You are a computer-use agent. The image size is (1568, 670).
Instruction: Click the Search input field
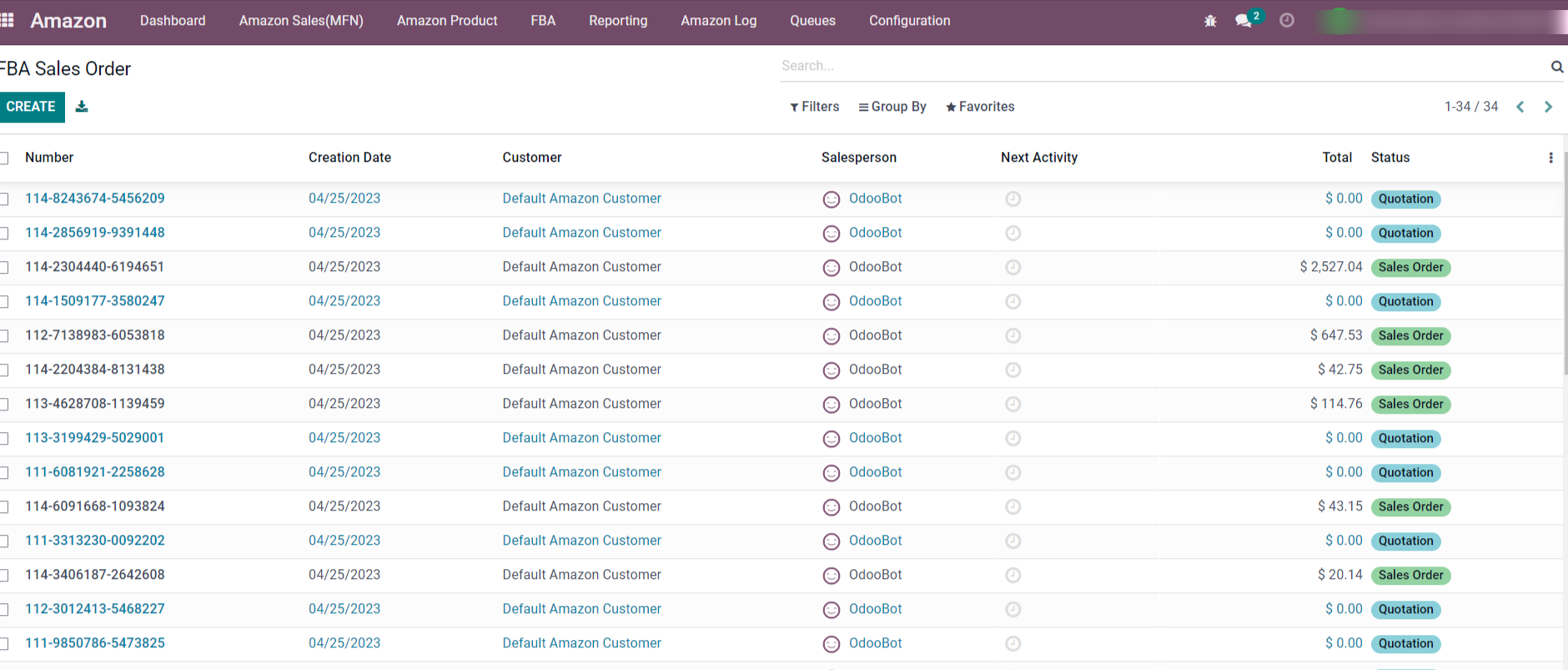(1163, 66)
